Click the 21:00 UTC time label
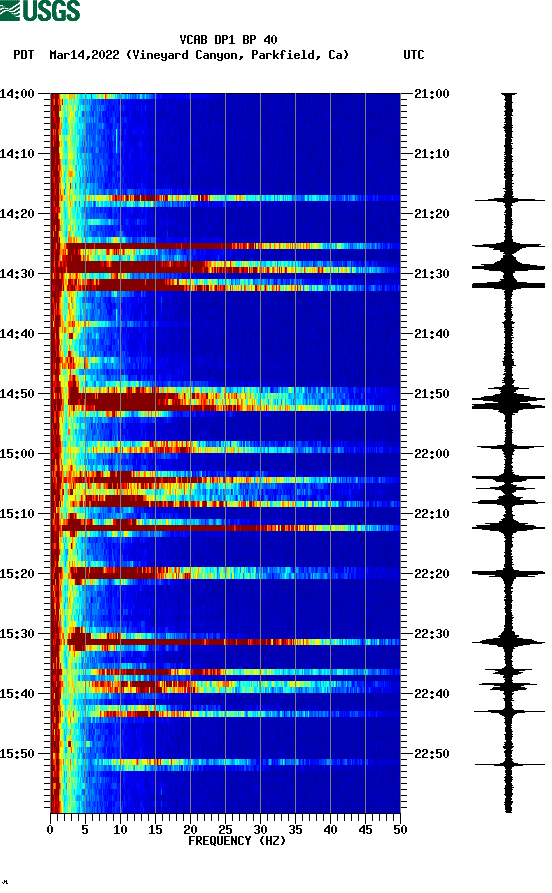 432,93
